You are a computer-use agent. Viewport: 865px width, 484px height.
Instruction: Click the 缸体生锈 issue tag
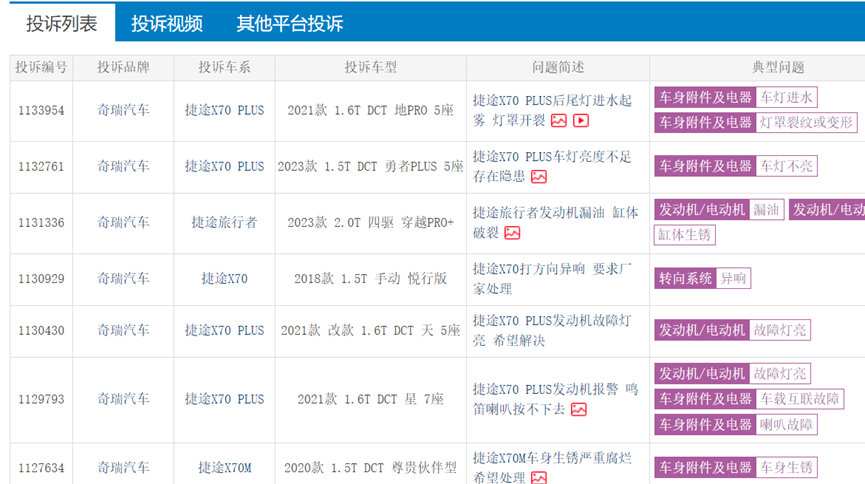click(685, 235)
